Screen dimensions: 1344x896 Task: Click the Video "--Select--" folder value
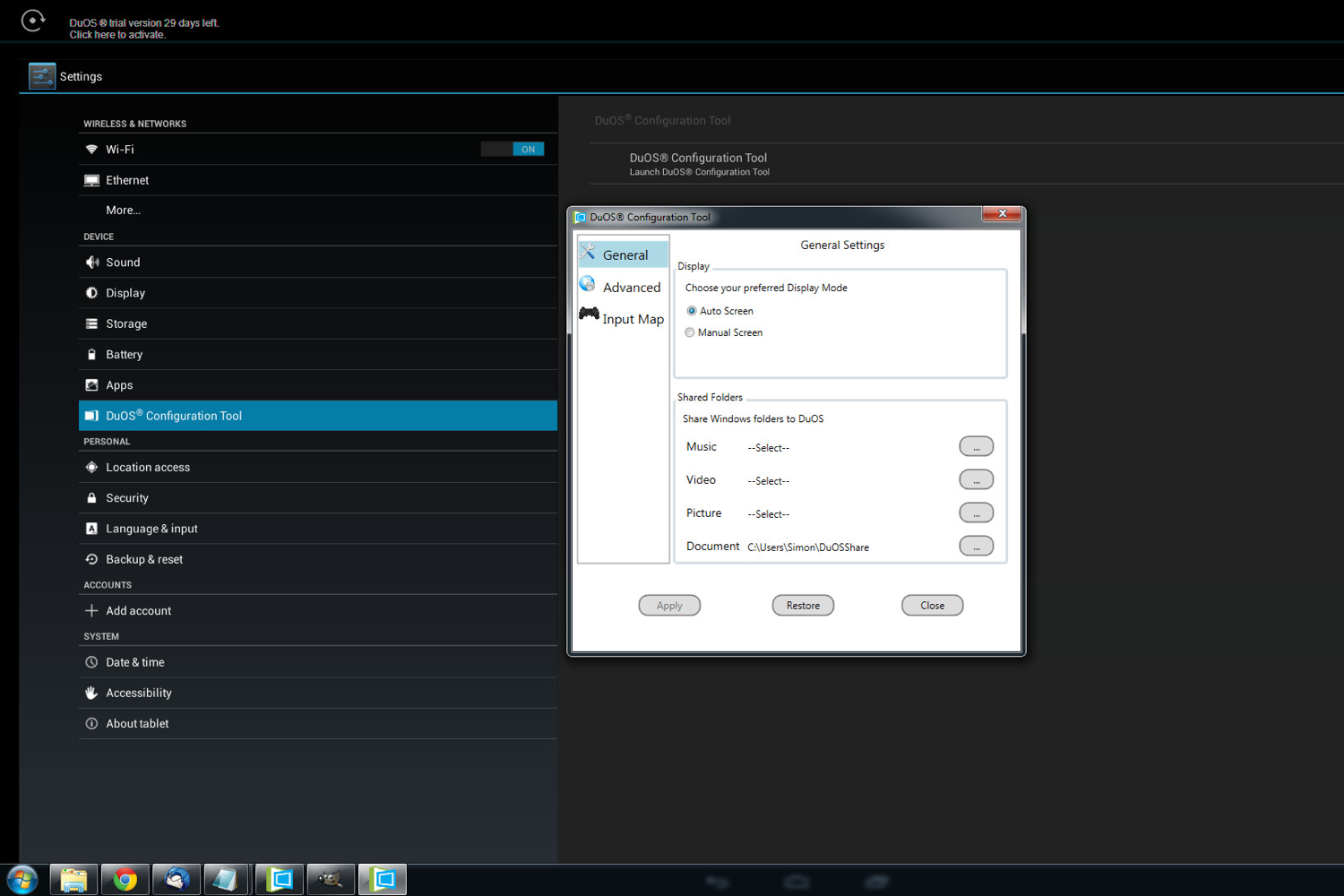point(769,481)
